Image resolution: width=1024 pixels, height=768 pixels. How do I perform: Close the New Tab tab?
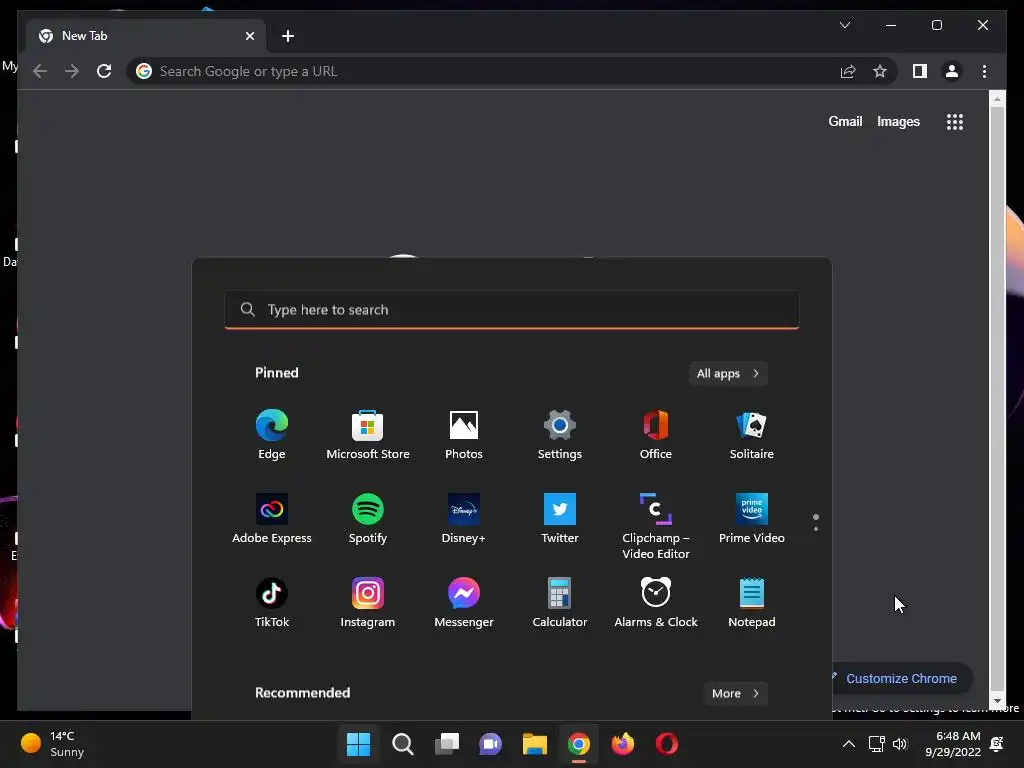(x=249, y=36)
